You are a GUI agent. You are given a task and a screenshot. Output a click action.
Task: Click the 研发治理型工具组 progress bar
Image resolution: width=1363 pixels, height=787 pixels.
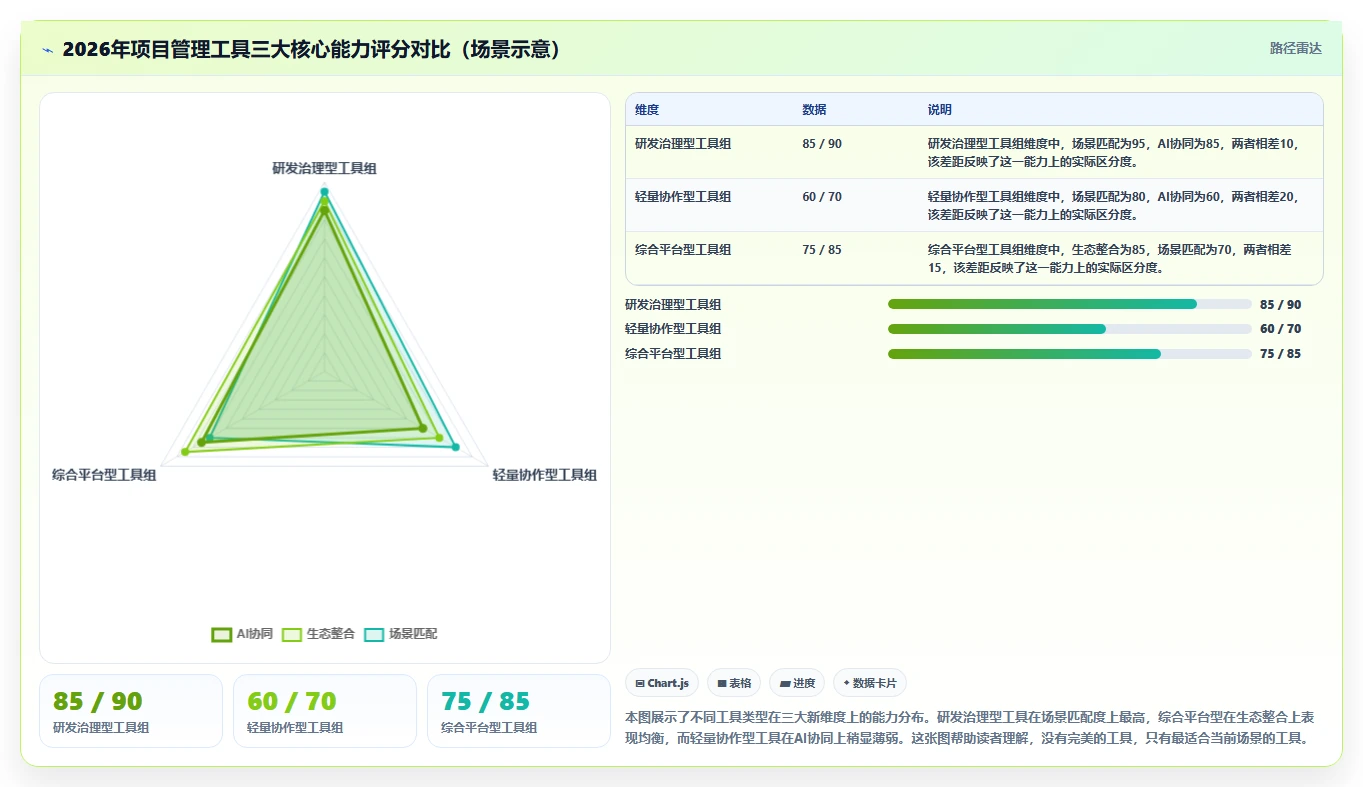1070,304
